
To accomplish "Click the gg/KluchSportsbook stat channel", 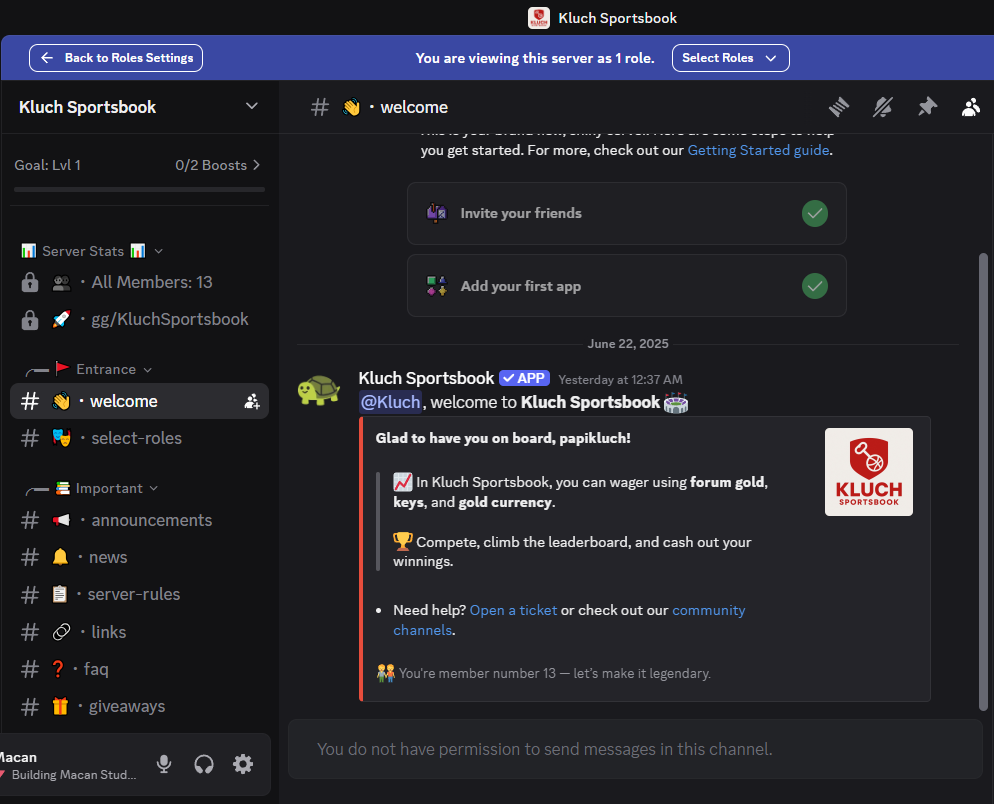I will pyautogui.click(x=139, y=320).
